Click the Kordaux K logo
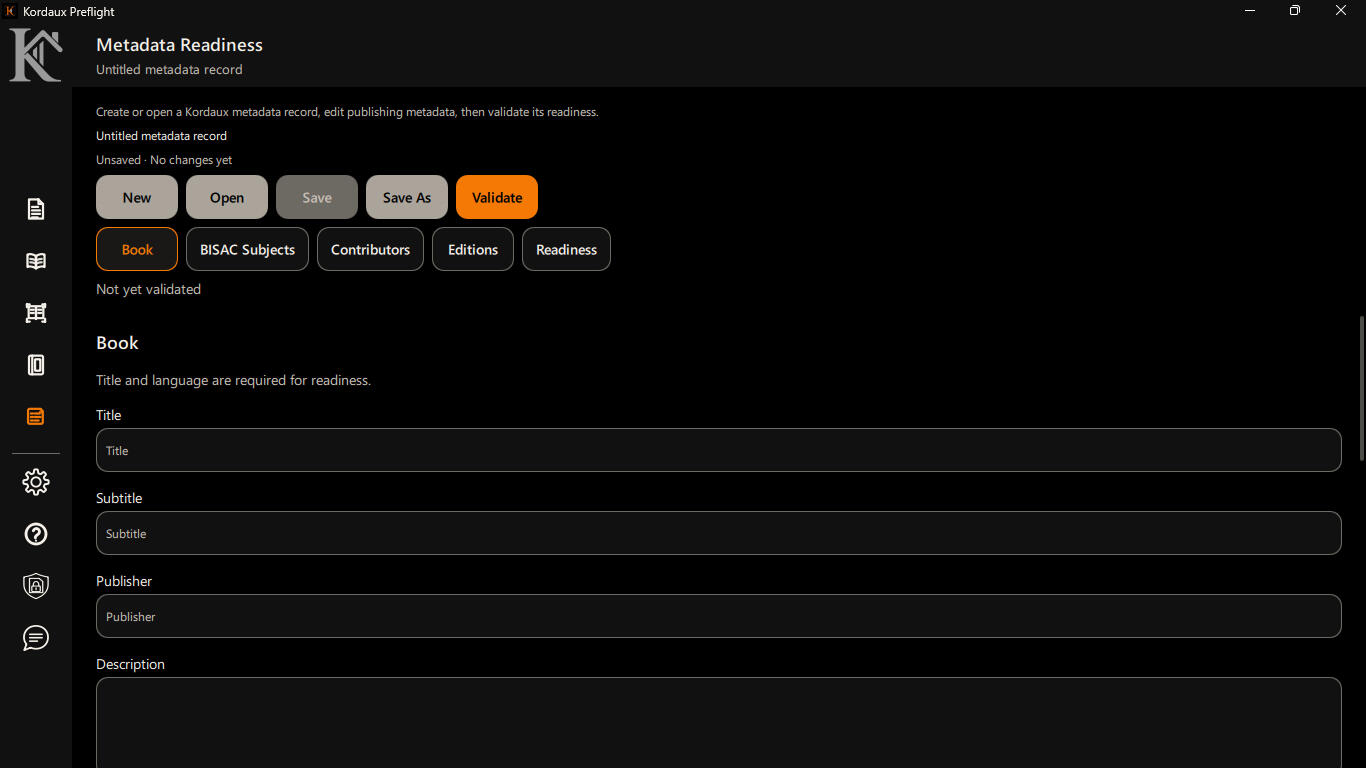 36,54
